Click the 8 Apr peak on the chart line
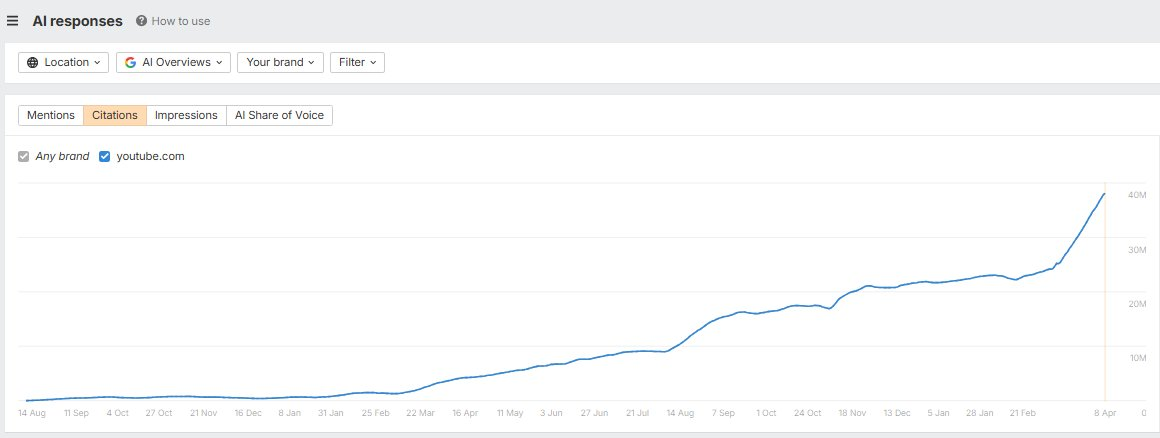1160x438 pixels. (1104, 194)
